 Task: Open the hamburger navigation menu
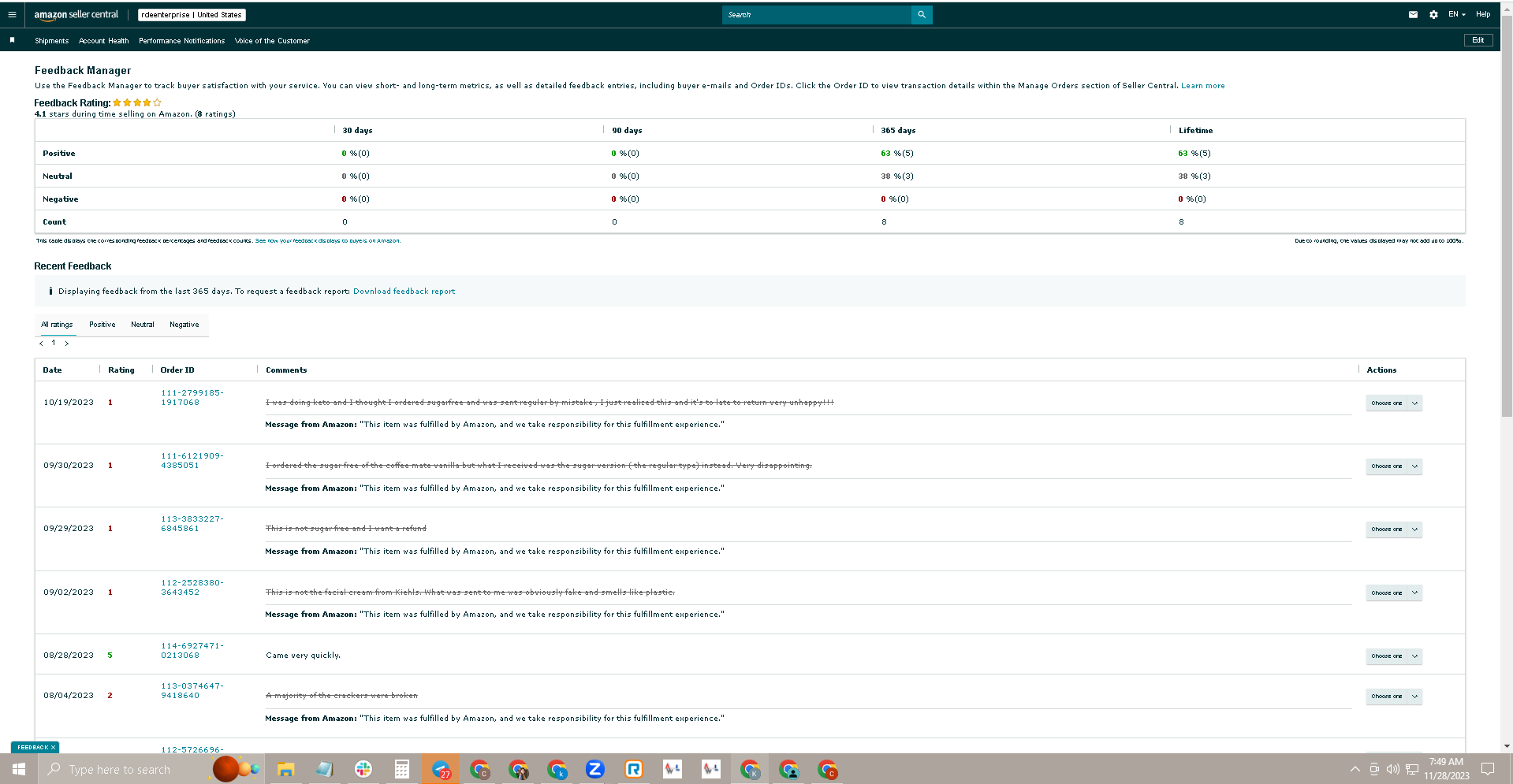12,14
